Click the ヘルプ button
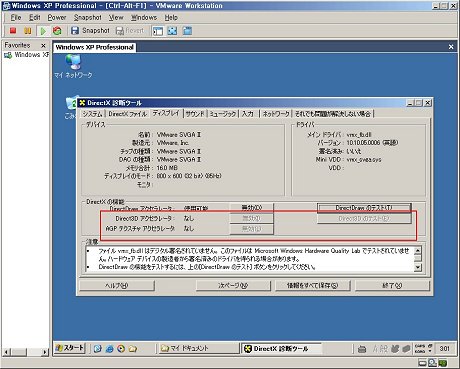 click(x=117, y=286)
